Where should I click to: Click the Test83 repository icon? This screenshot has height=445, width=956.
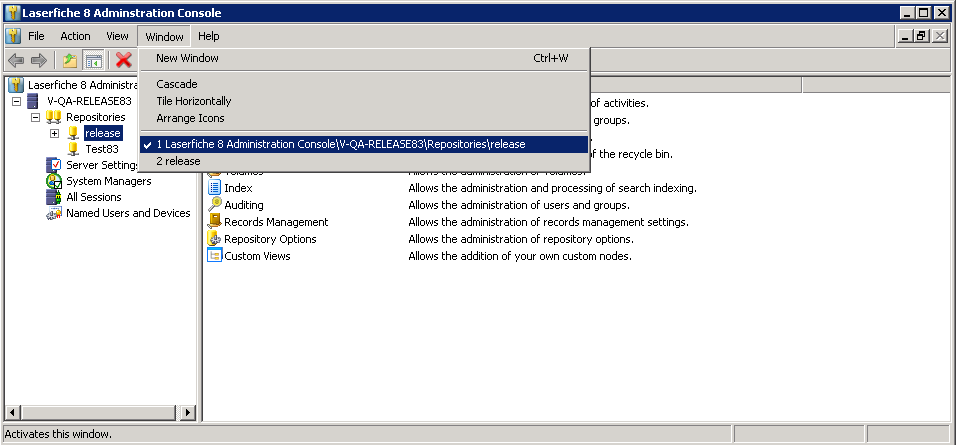click(x=73, y=149)
